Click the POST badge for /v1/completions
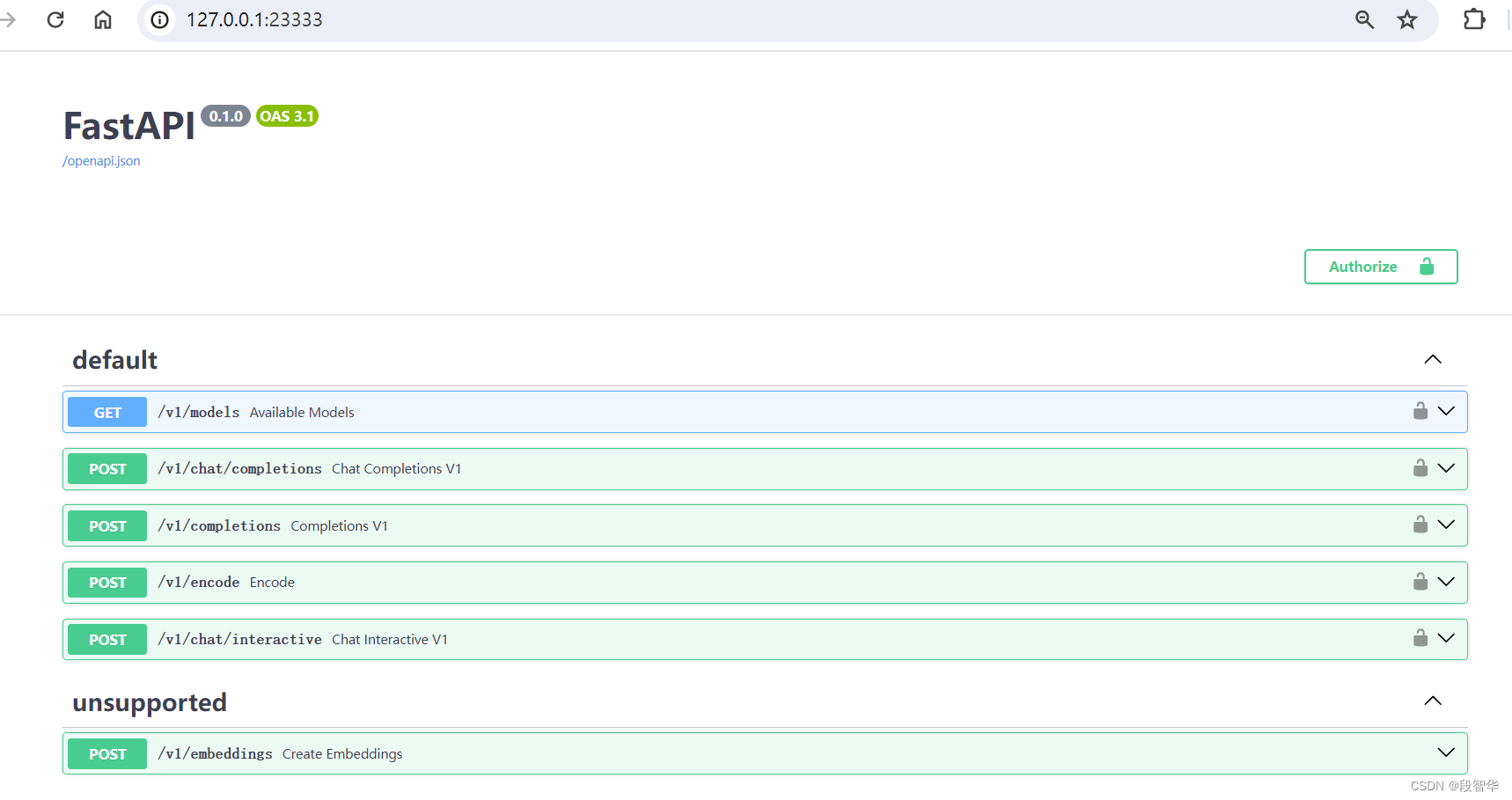This screenshot has width=1512, height=800. 107,525
